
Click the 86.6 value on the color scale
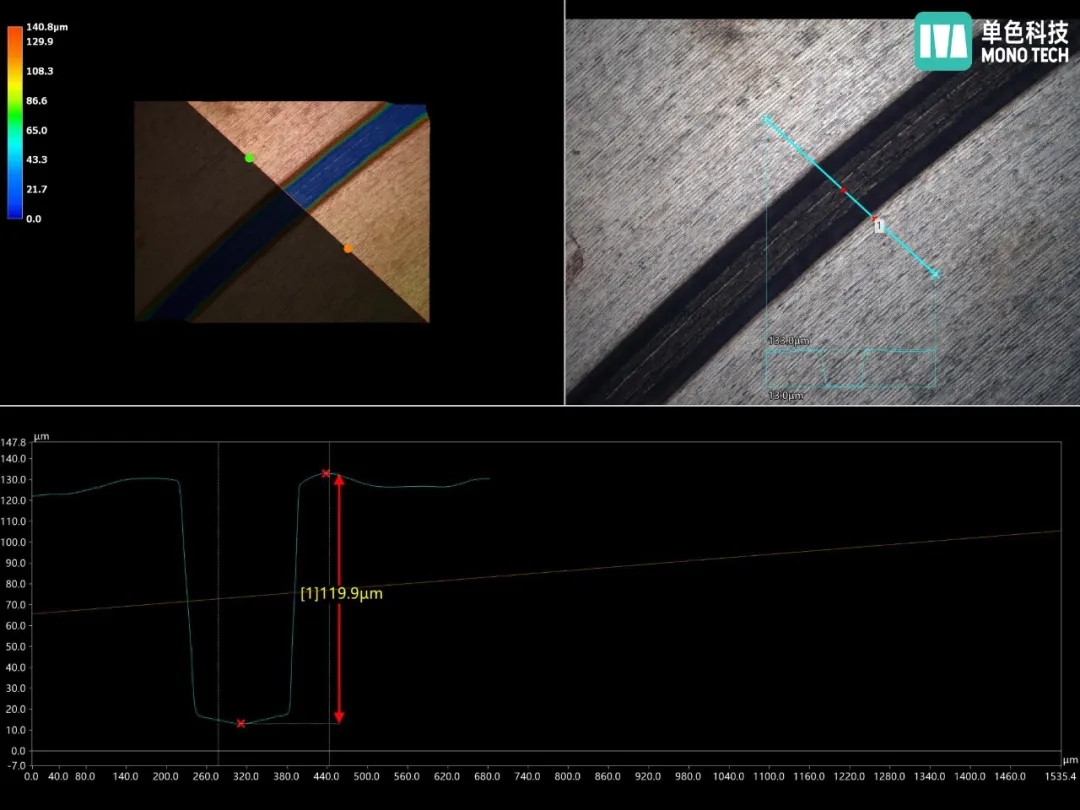tap(37, 101)
